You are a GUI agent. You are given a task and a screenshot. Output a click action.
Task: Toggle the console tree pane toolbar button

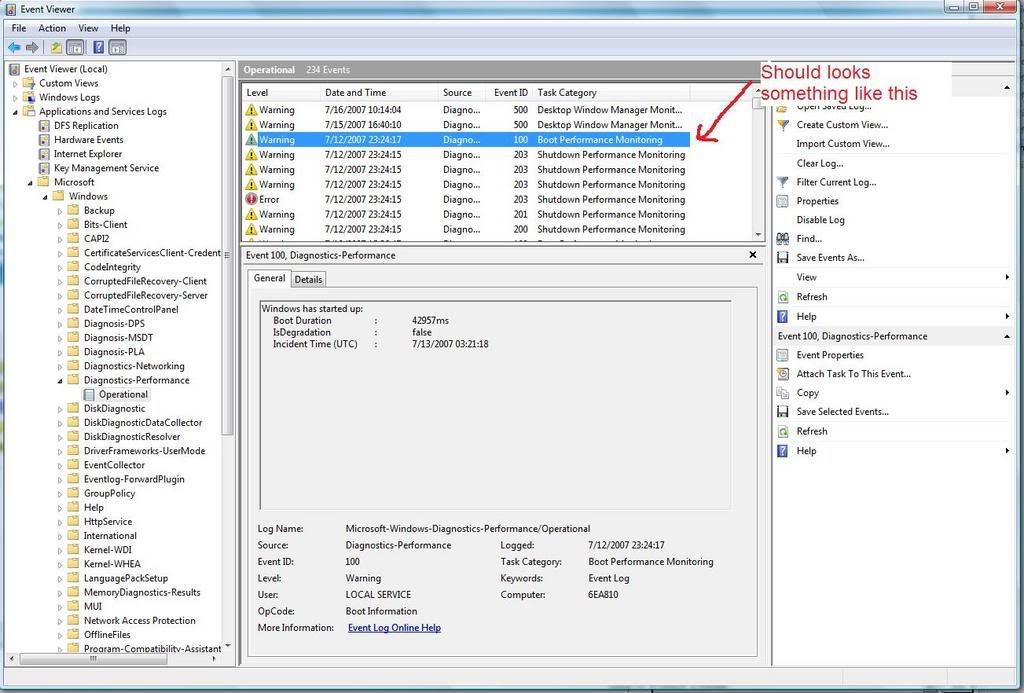[75, 47]
